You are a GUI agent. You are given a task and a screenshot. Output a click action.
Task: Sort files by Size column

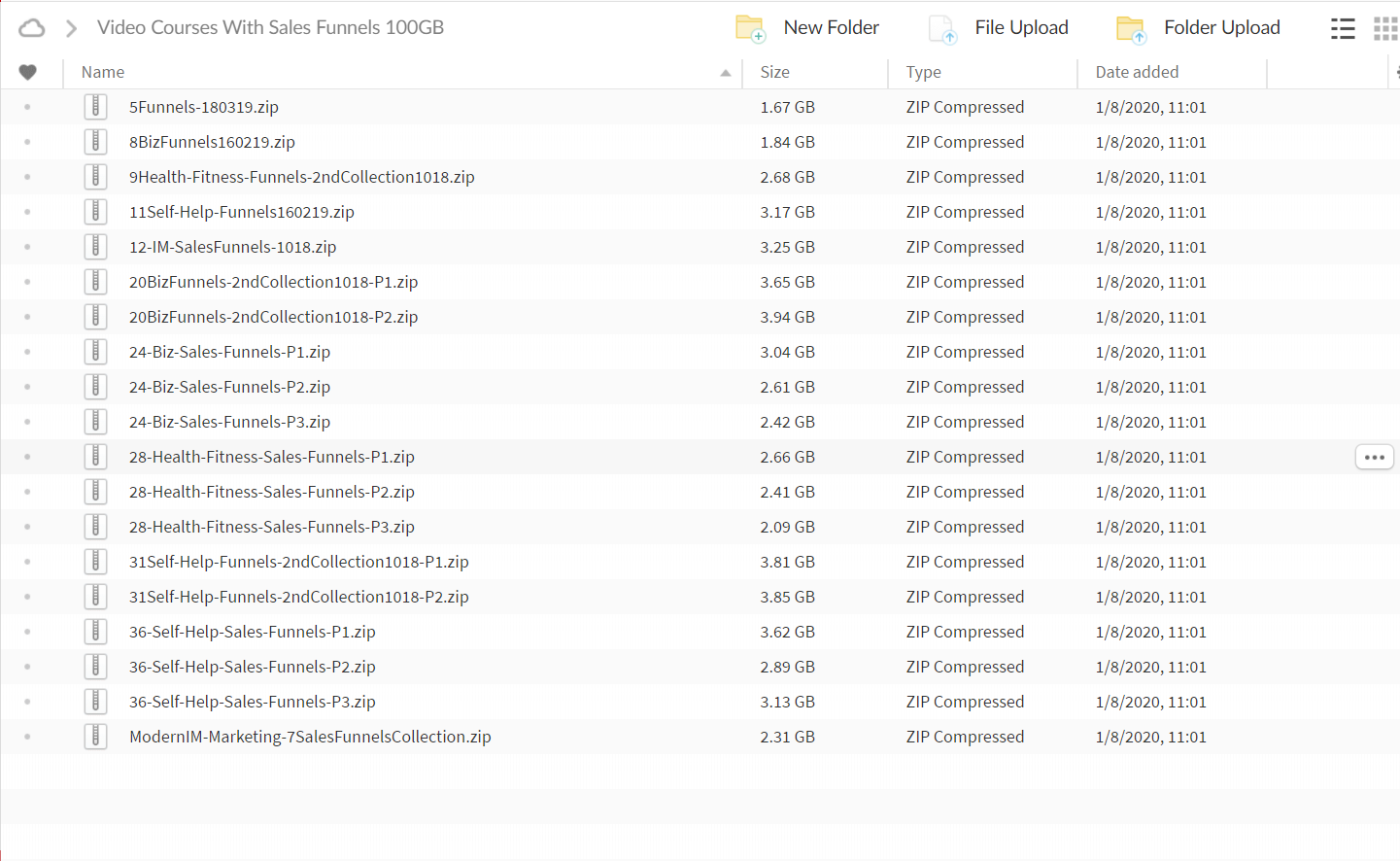click(774, 72)
